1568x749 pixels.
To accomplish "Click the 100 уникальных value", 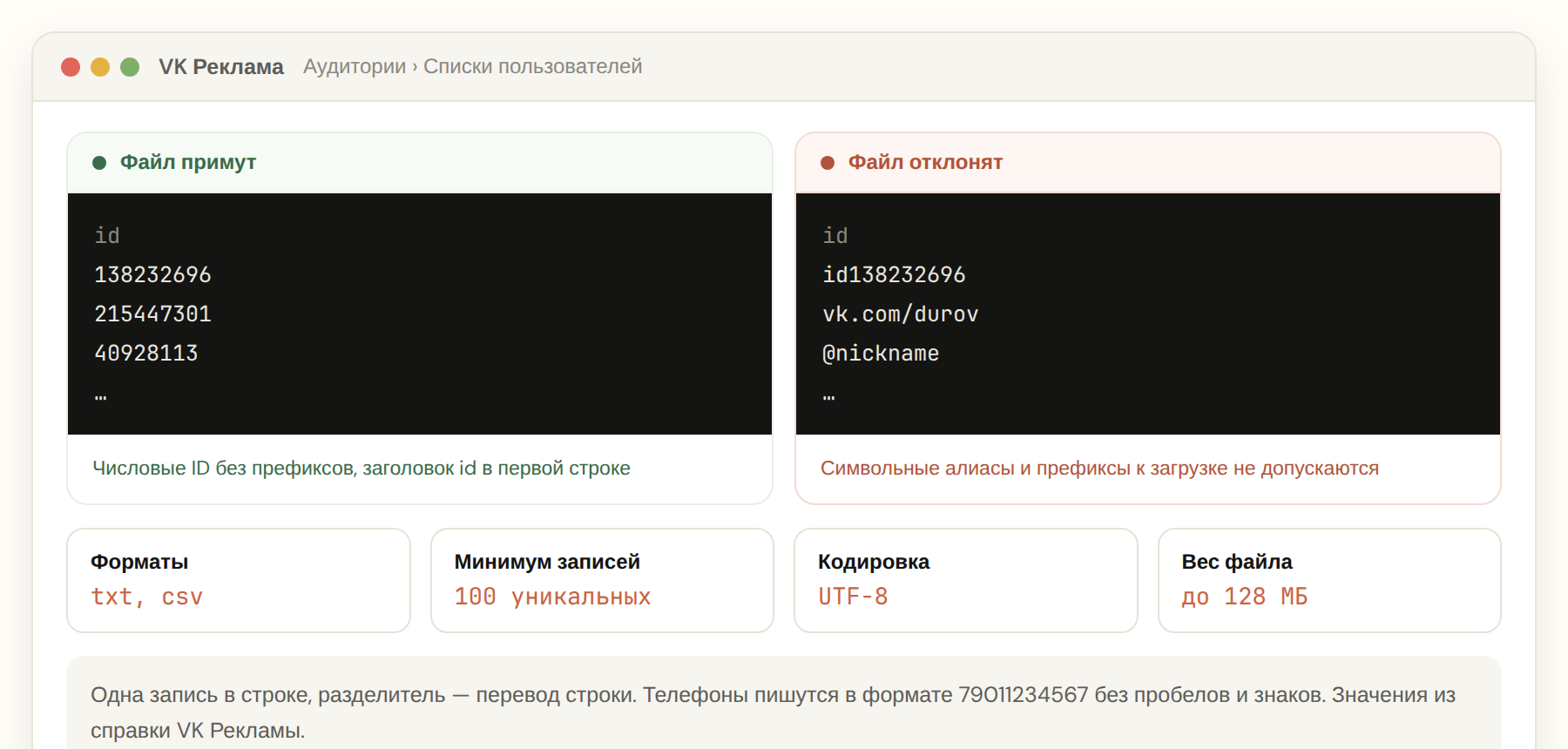I will tap(552, 597).
